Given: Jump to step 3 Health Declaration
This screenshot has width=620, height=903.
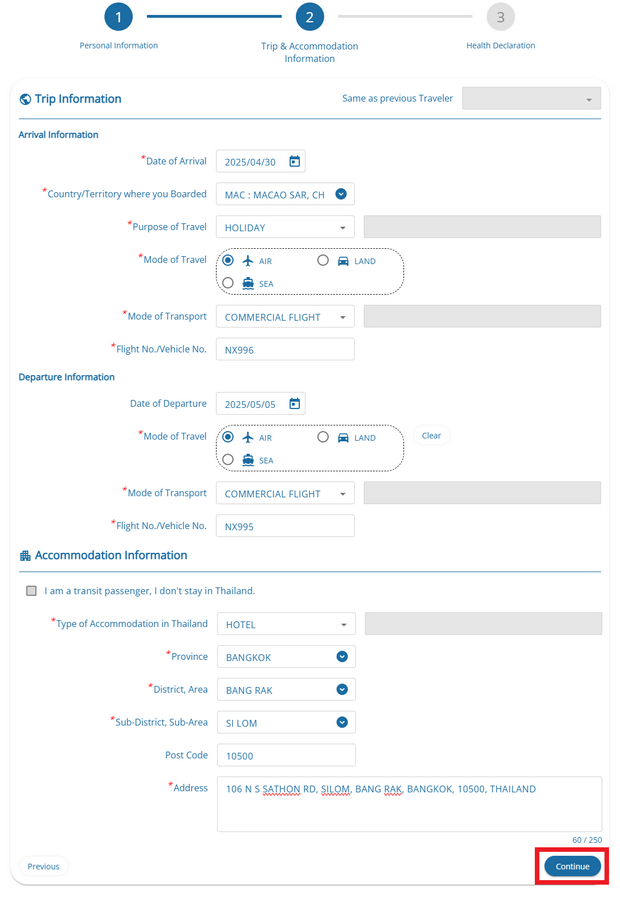Looking at the screenshot, I should pos(500,17).
